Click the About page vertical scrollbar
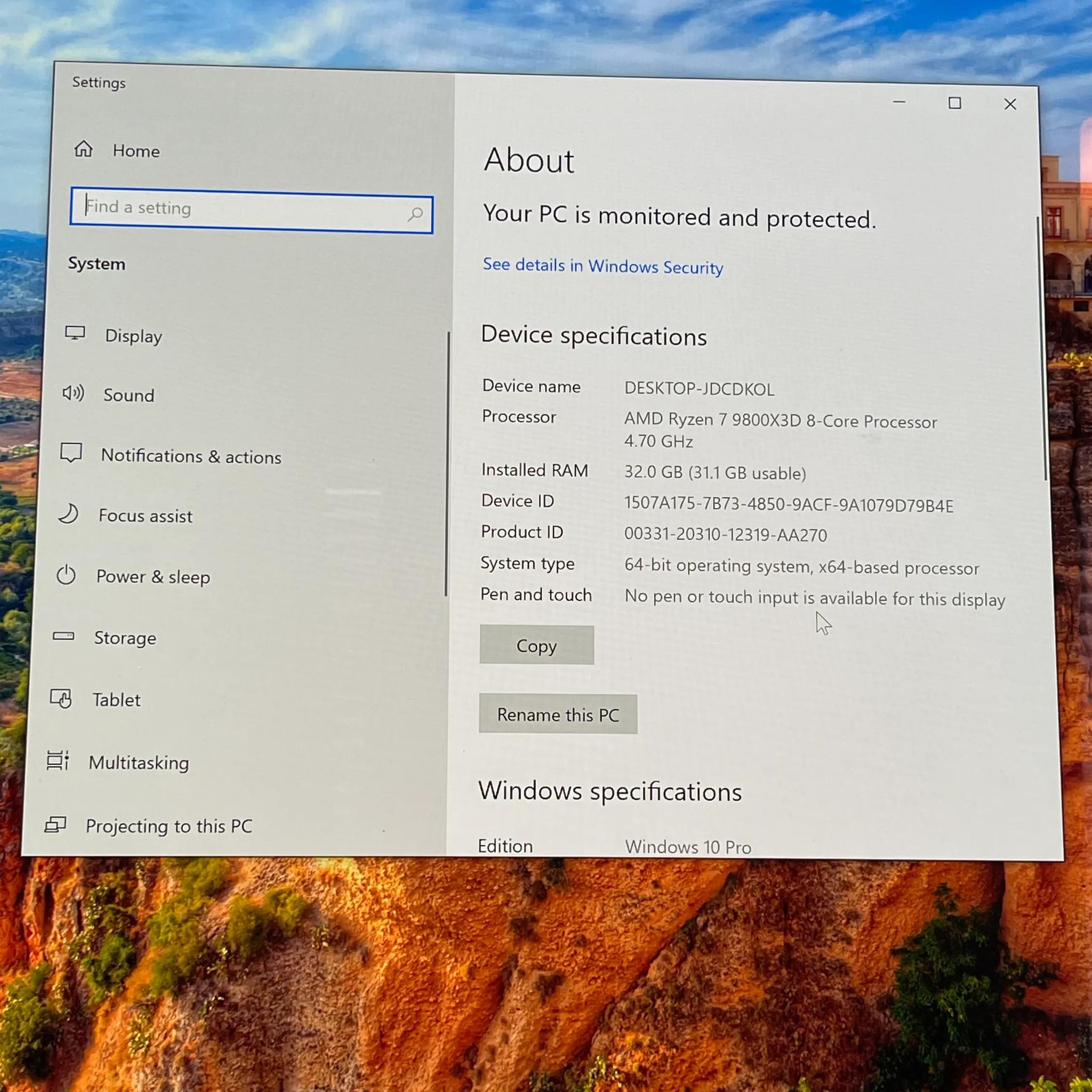The image size is (1092, 1092). click(x=1041, y=348)
